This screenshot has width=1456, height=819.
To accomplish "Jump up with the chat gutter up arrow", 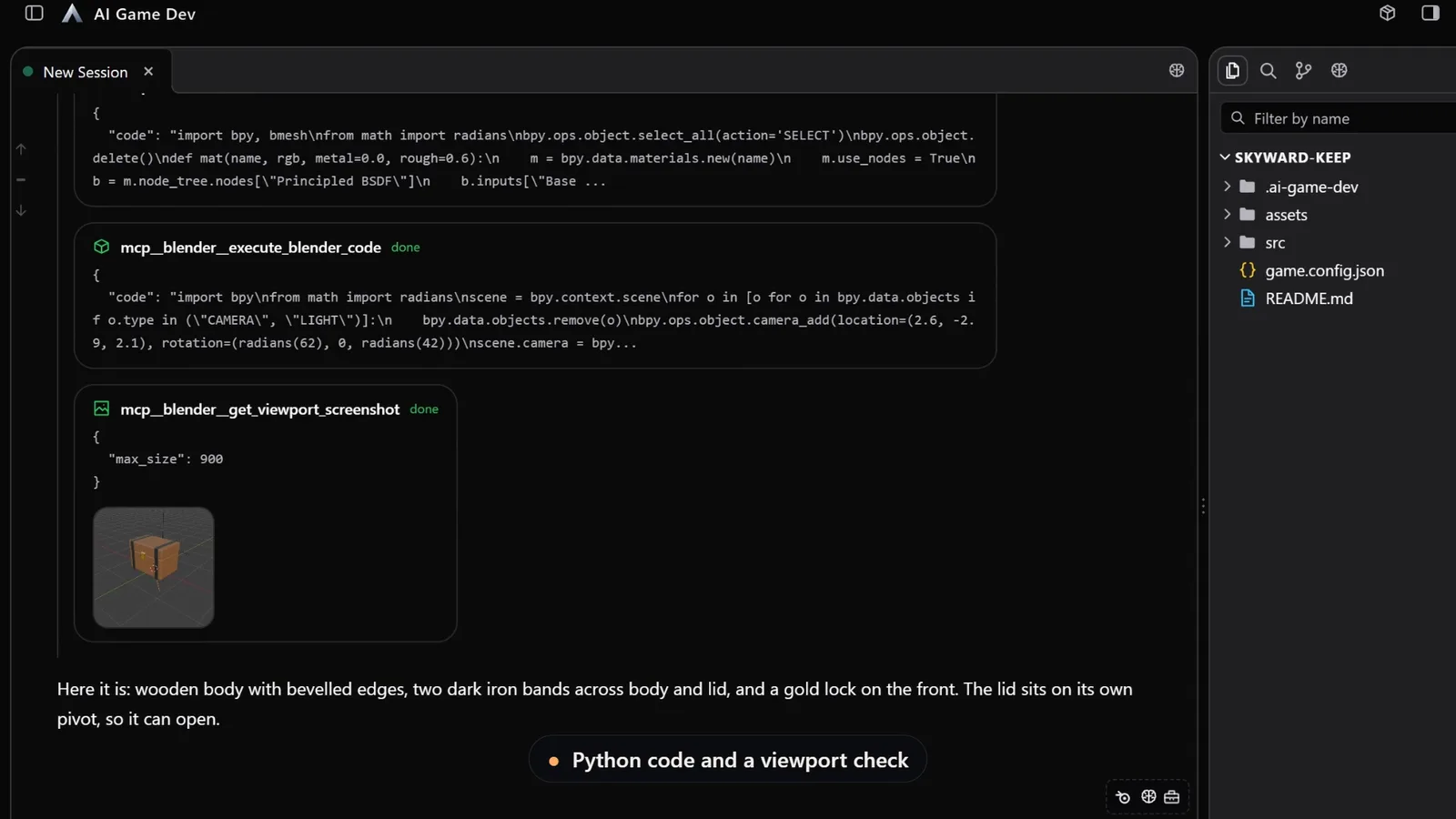I will [x=21, y=148].
